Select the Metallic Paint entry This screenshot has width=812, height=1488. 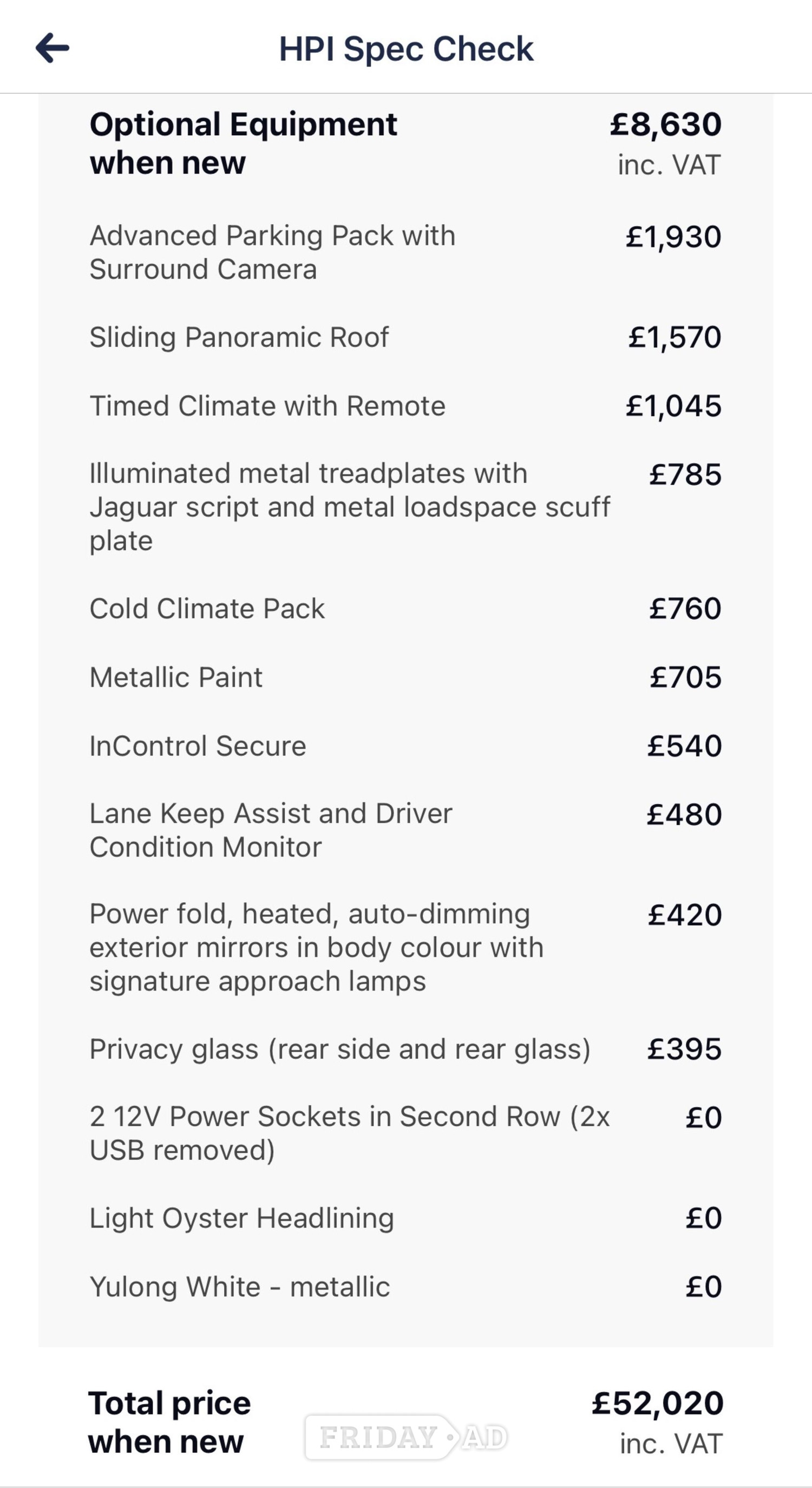[x=405, y=677]
